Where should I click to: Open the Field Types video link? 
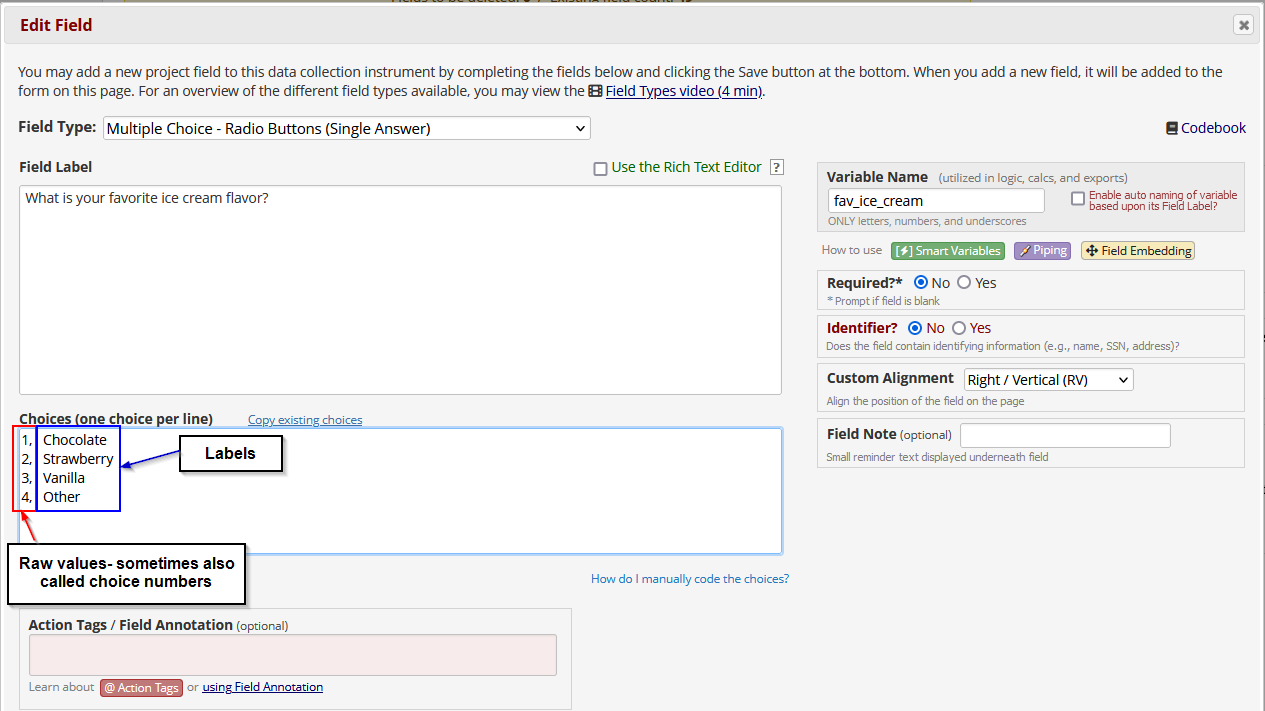coord(684,91)
